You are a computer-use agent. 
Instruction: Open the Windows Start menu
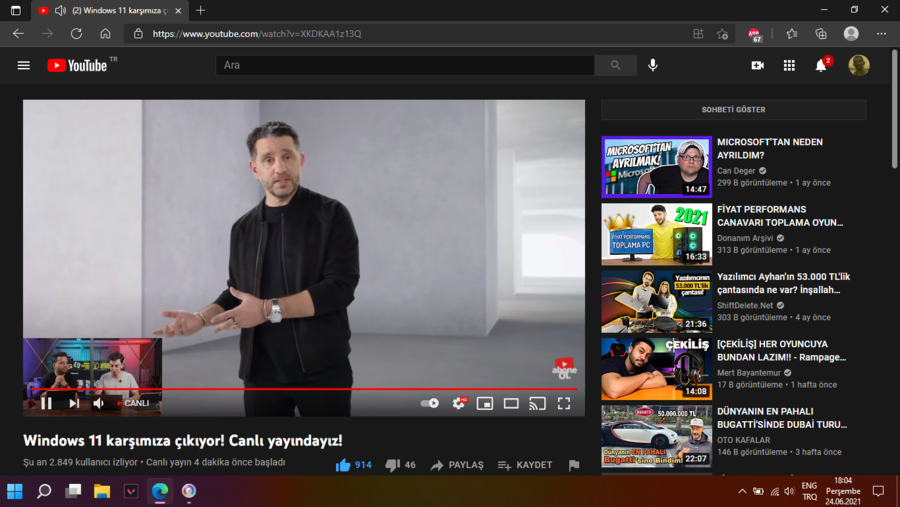click(x=15, y=491)
